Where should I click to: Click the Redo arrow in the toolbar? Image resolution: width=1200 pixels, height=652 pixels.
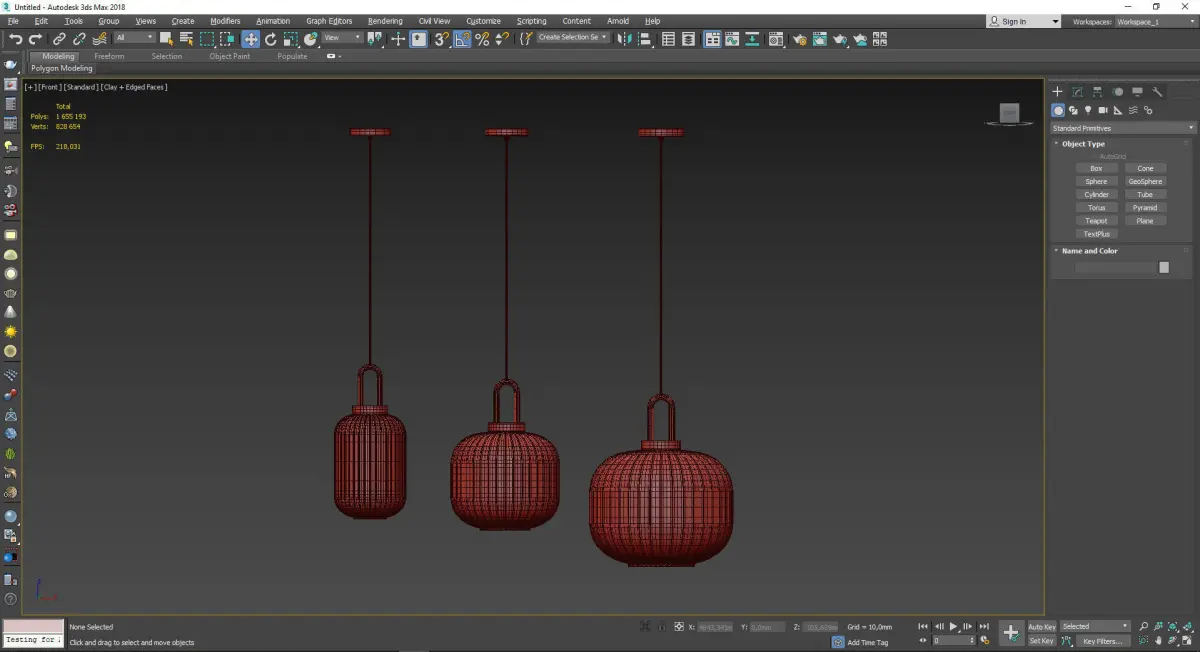[x=35, y=39]
